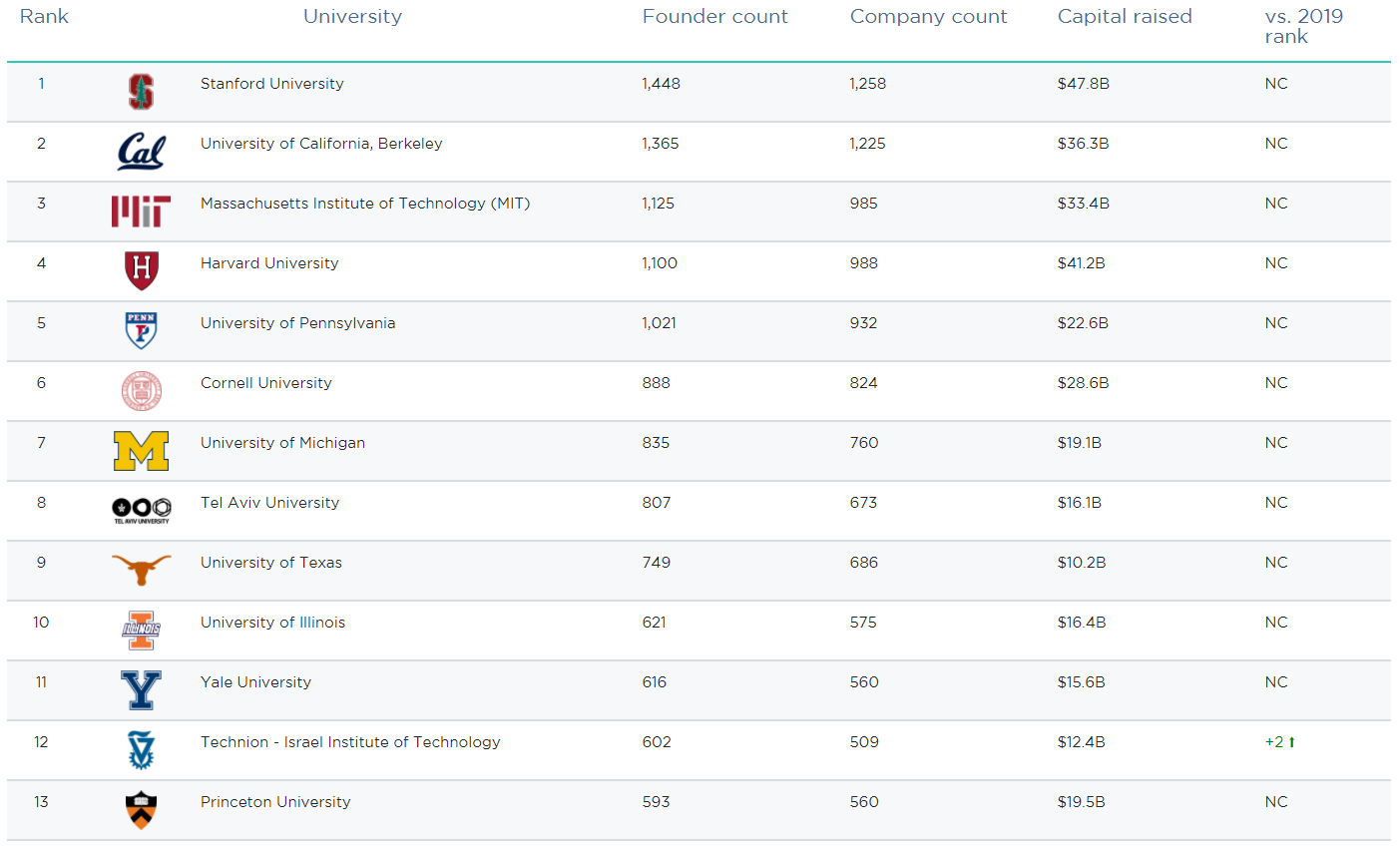Click the Technion logo

[141, 750]
